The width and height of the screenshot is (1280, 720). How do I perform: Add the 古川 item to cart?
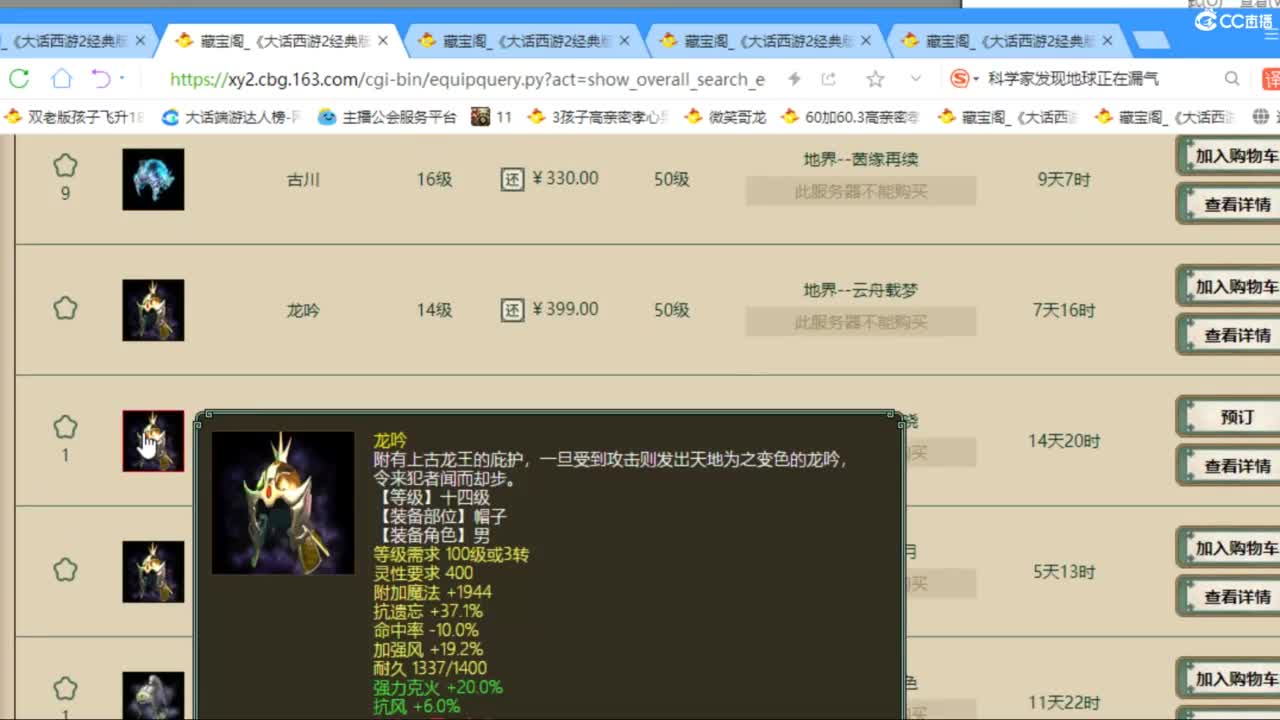pos(1230,156)
